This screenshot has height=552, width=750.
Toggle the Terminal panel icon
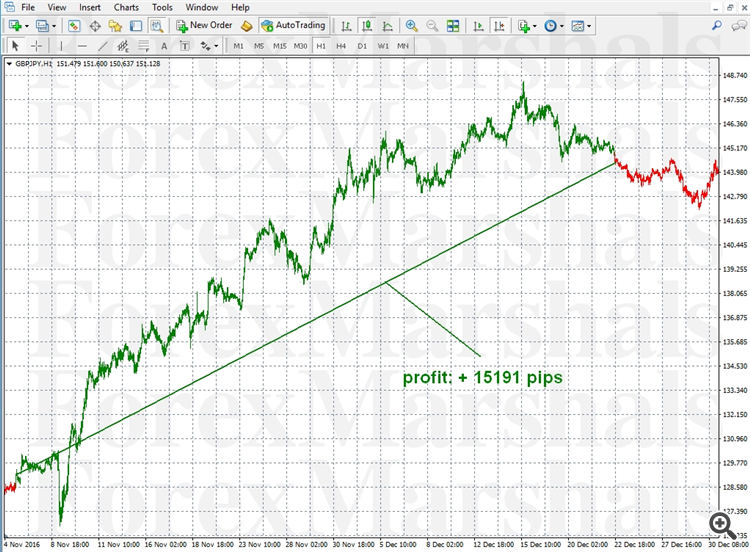pos(136,26)
